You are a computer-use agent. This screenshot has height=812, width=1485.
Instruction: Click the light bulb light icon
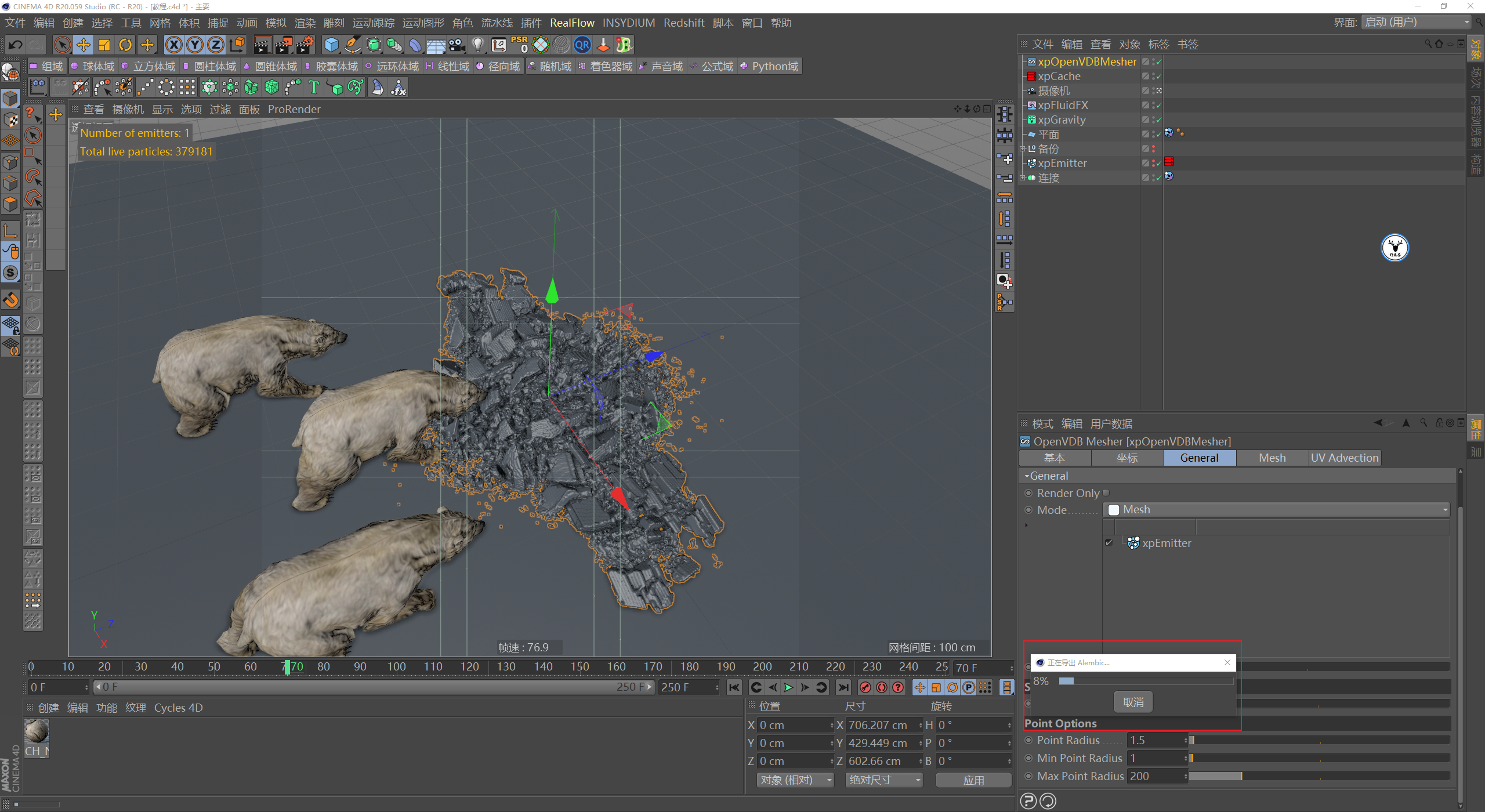[x=477, y=45]
